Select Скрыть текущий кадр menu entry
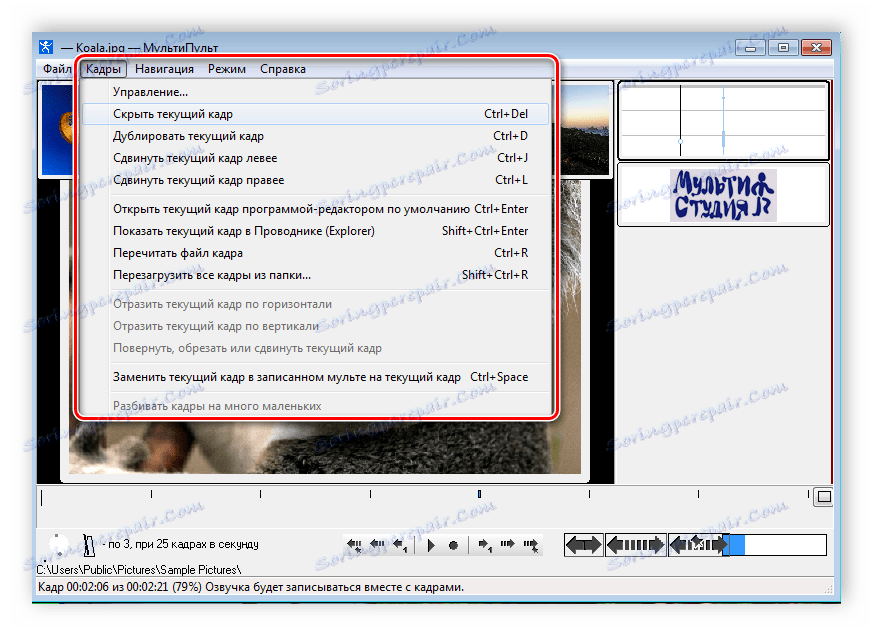 click(315, 114)
